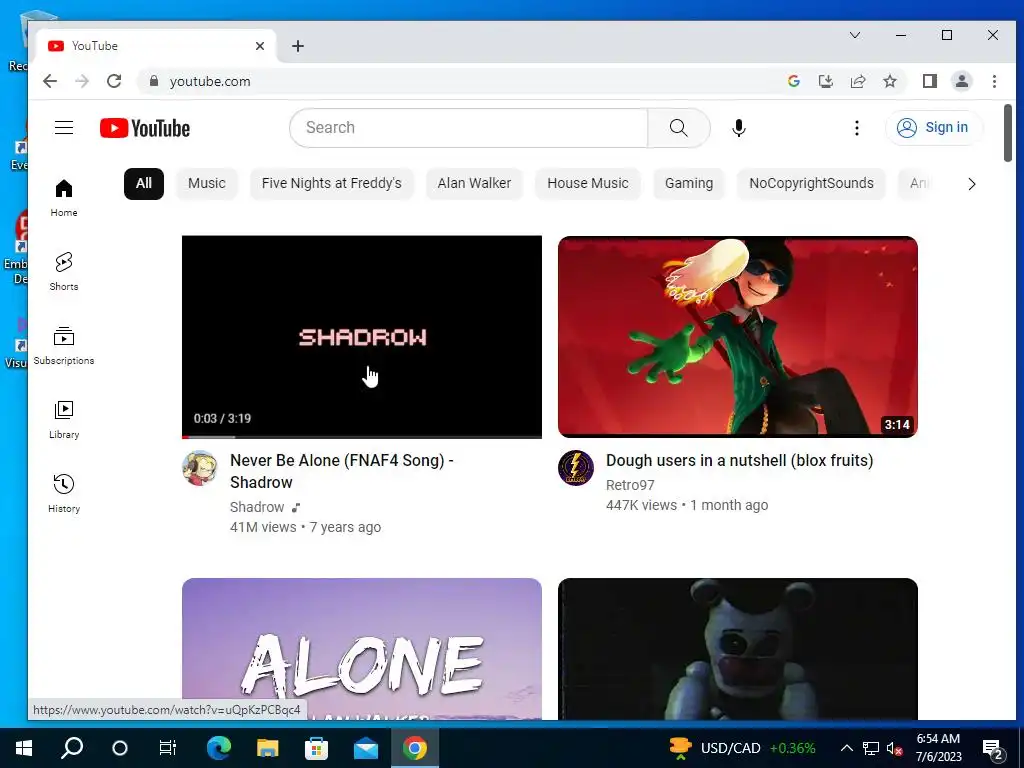Open the Retro97 channel name link
Image resolution: width=1024 pixels, height=768 pixels.
pyautogui.click(x=630, y=485)
